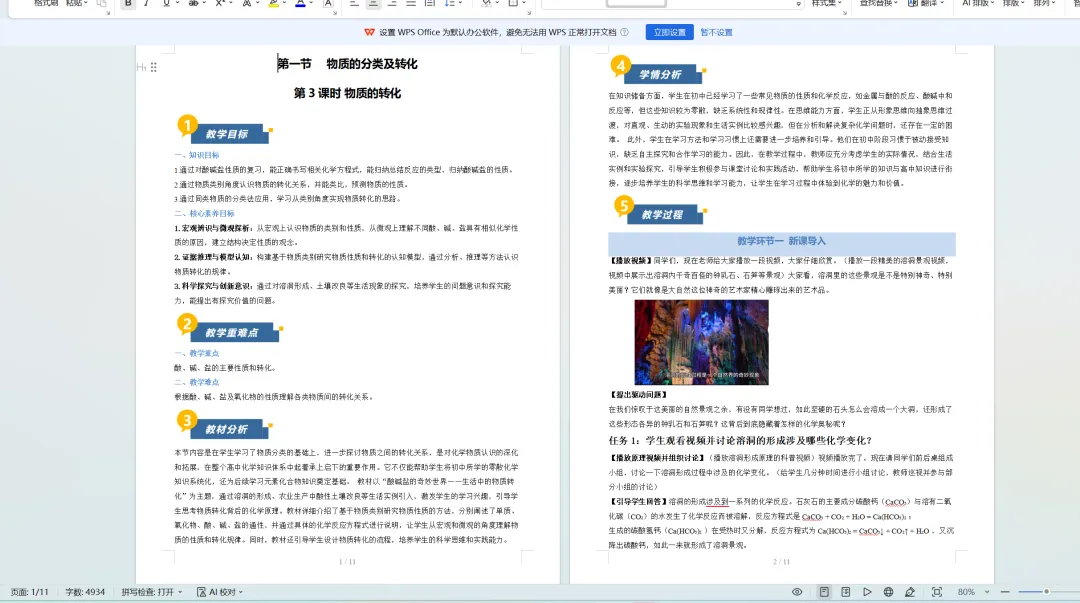The width and height of the screenshot is (1080, 603).
Task: Click the zoom out minus button
Action: (x=1005, y=592)
